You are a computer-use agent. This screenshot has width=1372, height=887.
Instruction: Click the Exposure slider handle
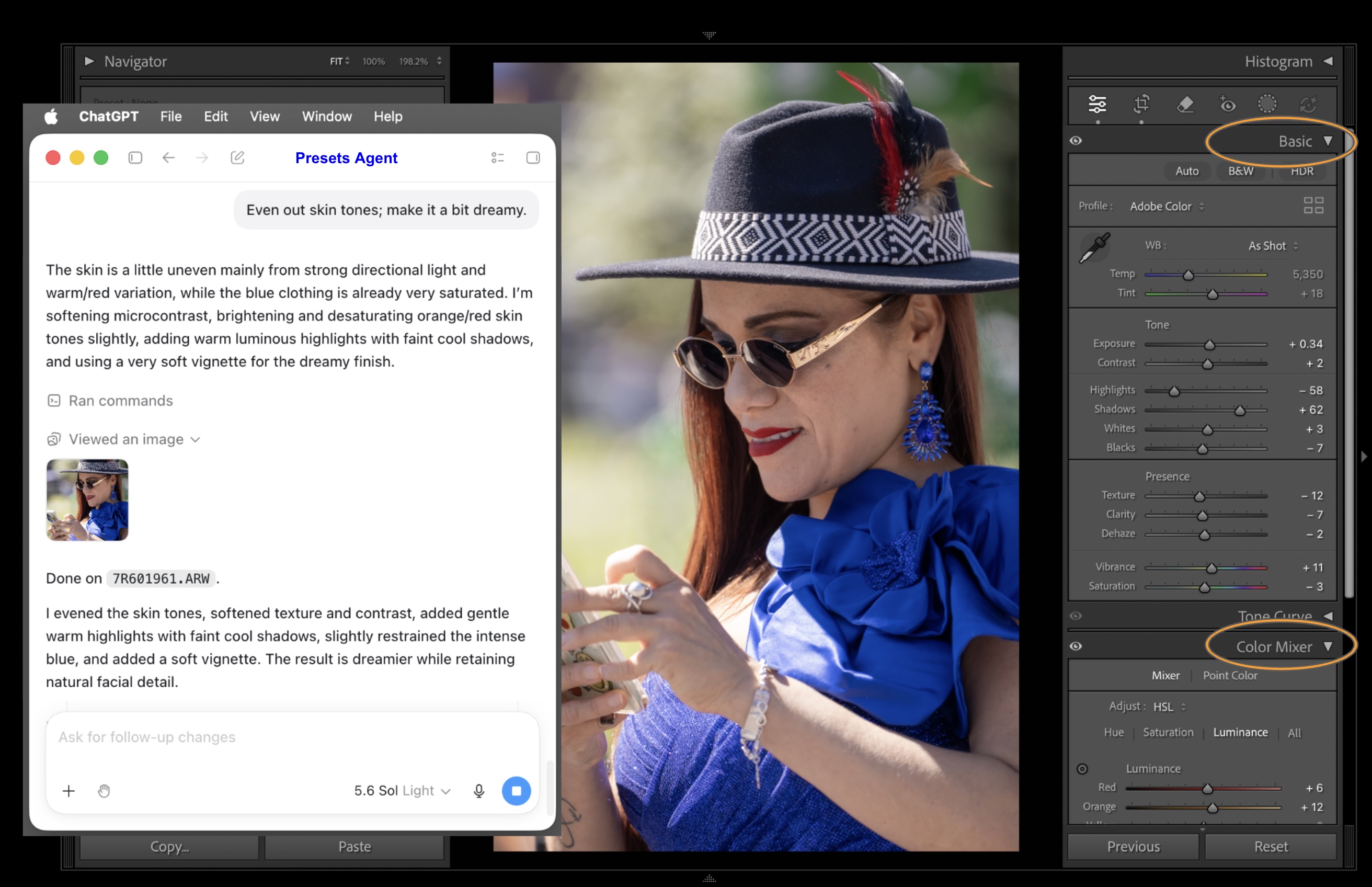(1209, 345)
